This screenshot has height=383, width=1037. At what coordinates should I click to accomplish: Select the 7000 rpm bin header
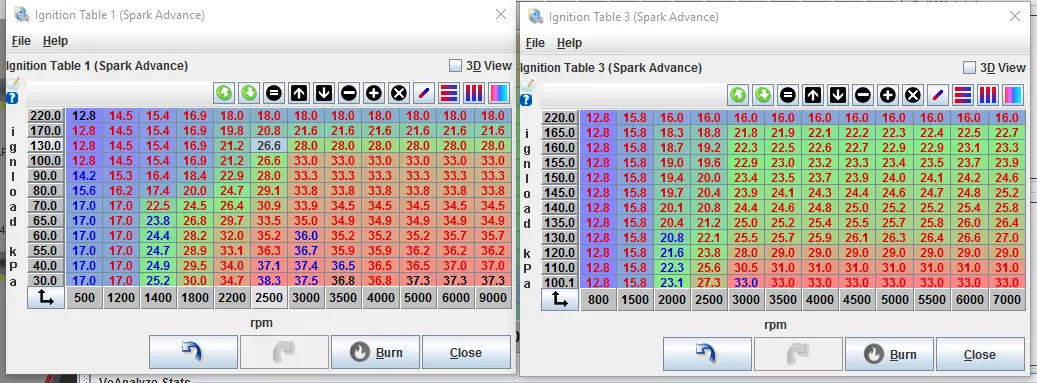coord(1007,300)
